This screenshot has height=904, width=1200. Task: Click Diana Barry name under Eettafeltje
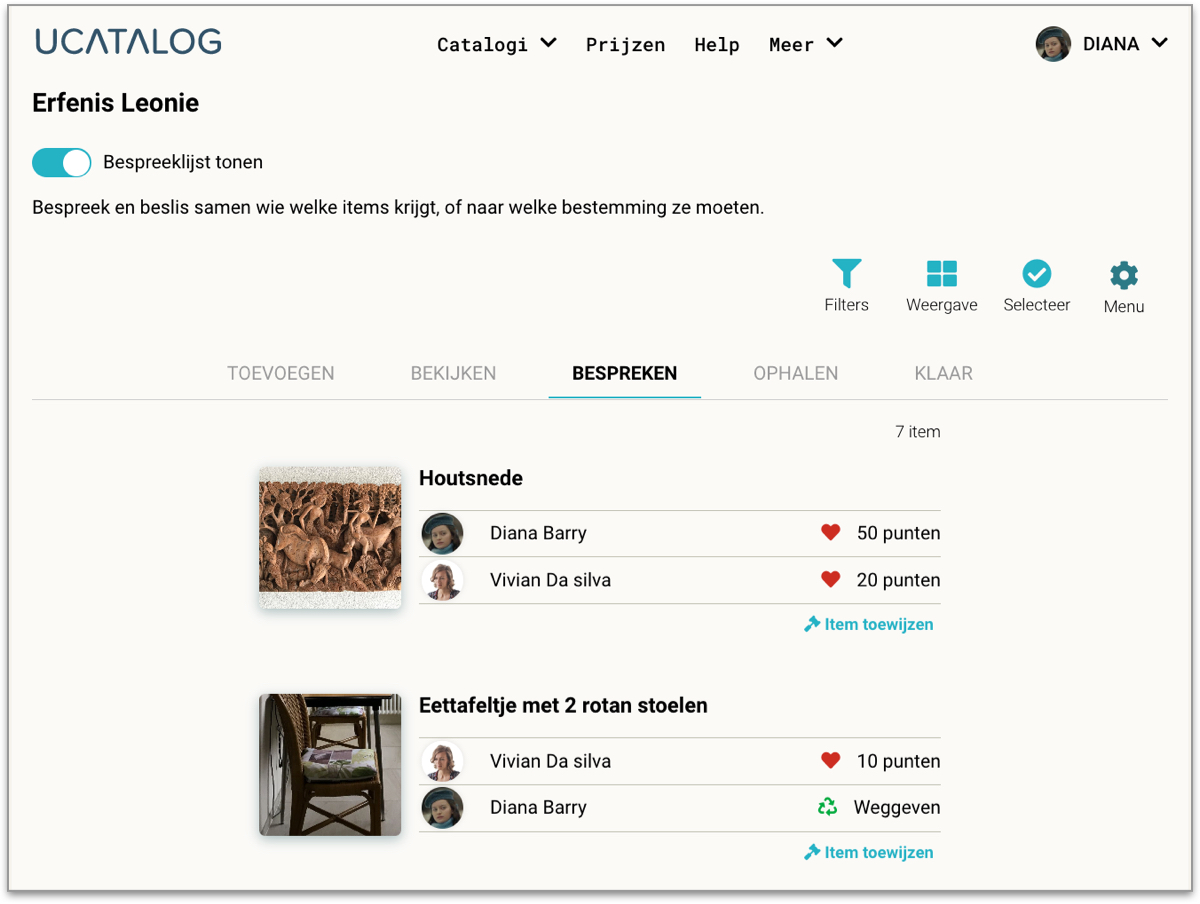pos(538,807)
